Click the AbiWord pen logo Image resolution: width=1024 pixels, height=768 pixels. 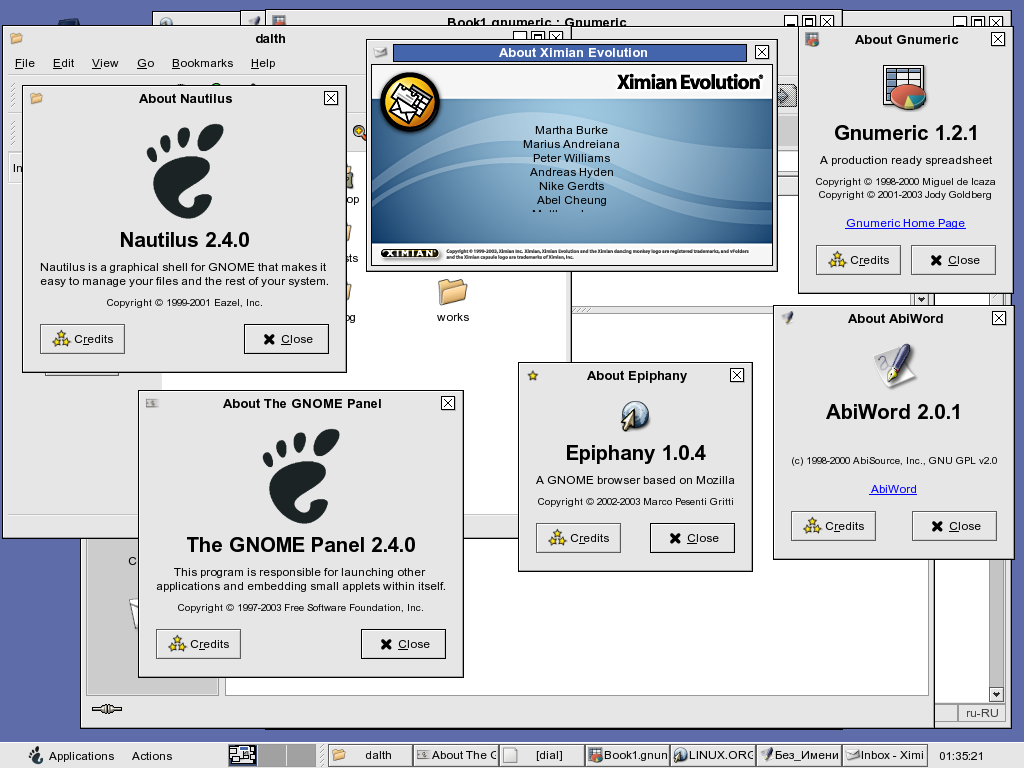(x=893, y=365)
